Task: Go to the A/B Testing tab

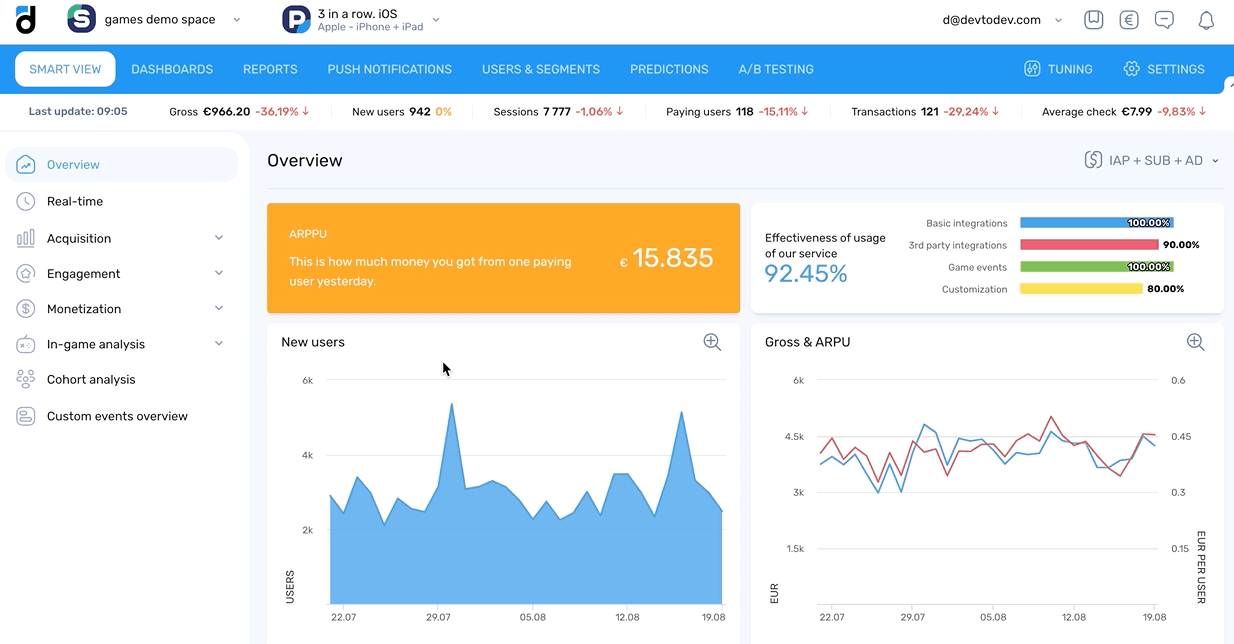Action: point(776,69)
